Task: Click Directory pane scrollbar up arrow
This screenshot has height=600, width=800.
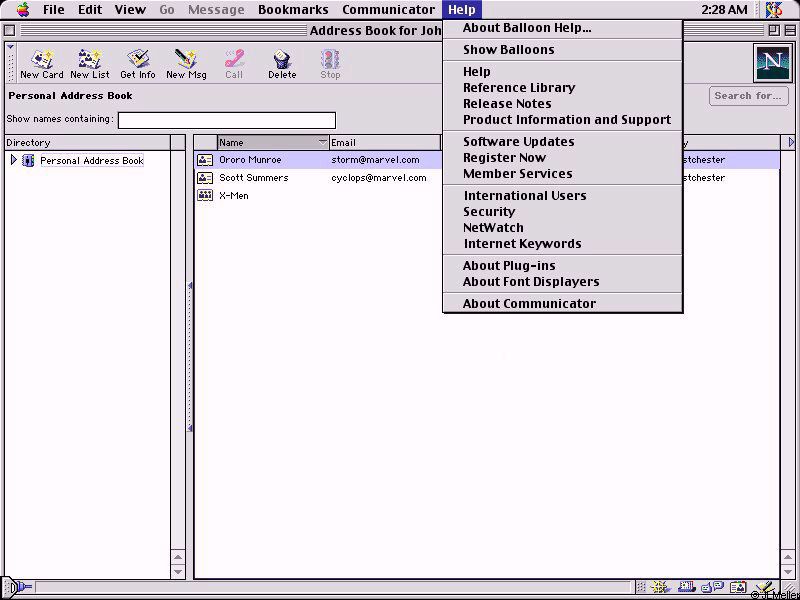Action: pos(178,557)
